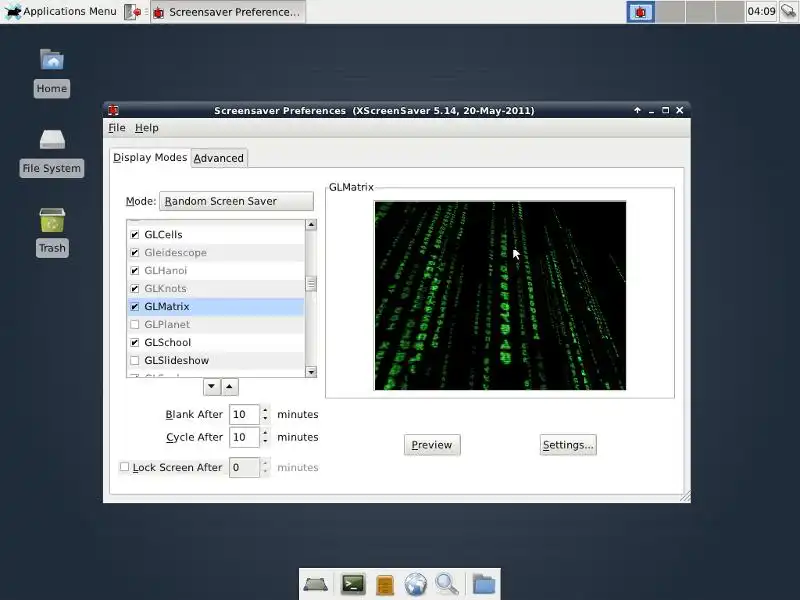Open the Trash desktop icon
This screenshot has height=600, width=800.
pos(52,232)
